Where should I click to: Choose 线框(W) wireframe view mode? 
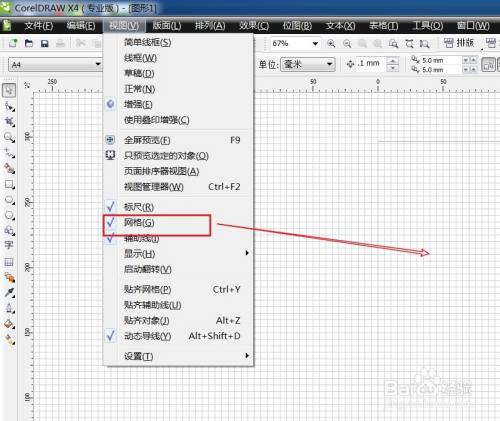click(x=178, y=58)
